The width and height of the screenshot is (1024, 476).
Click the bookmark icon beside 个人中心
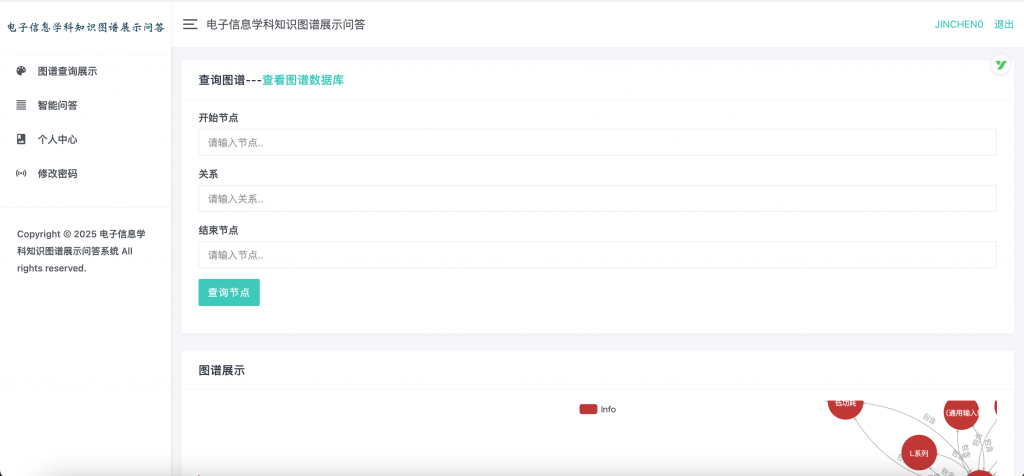(x=21, y=139)
